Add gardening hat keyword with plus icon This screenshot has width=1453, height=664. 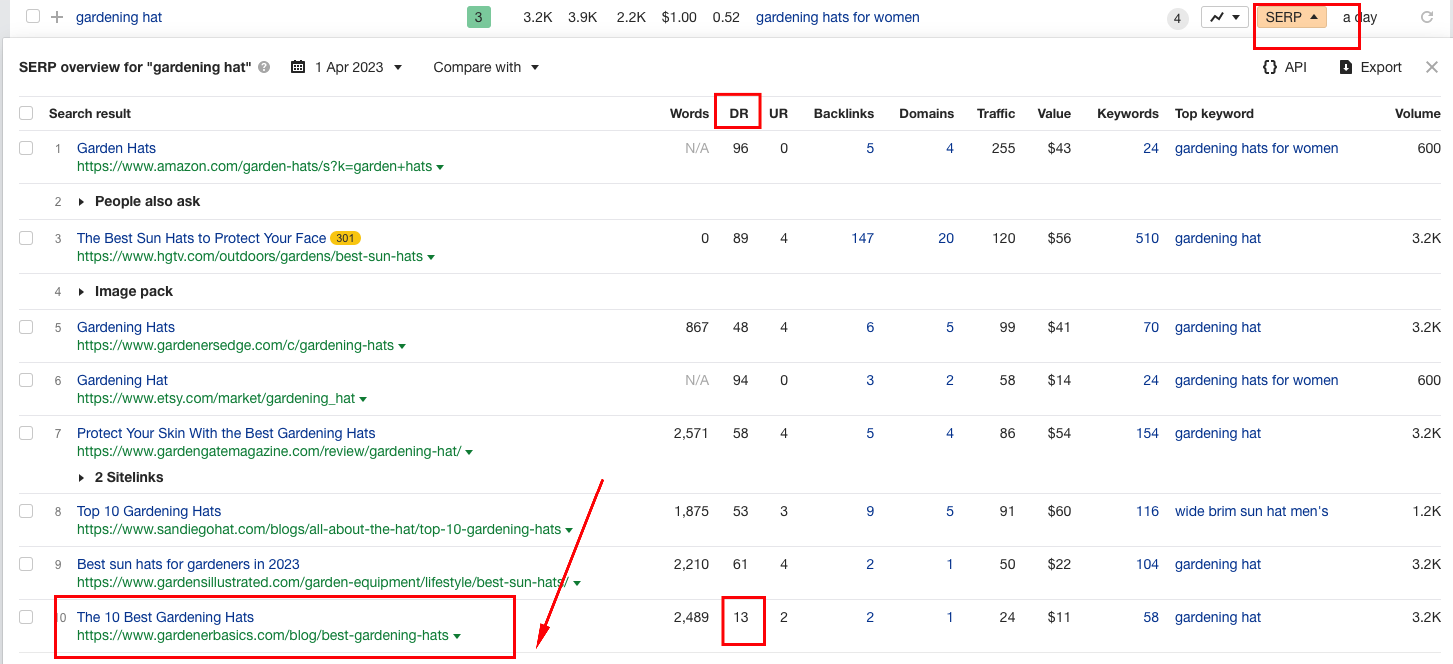click(57, 17)
